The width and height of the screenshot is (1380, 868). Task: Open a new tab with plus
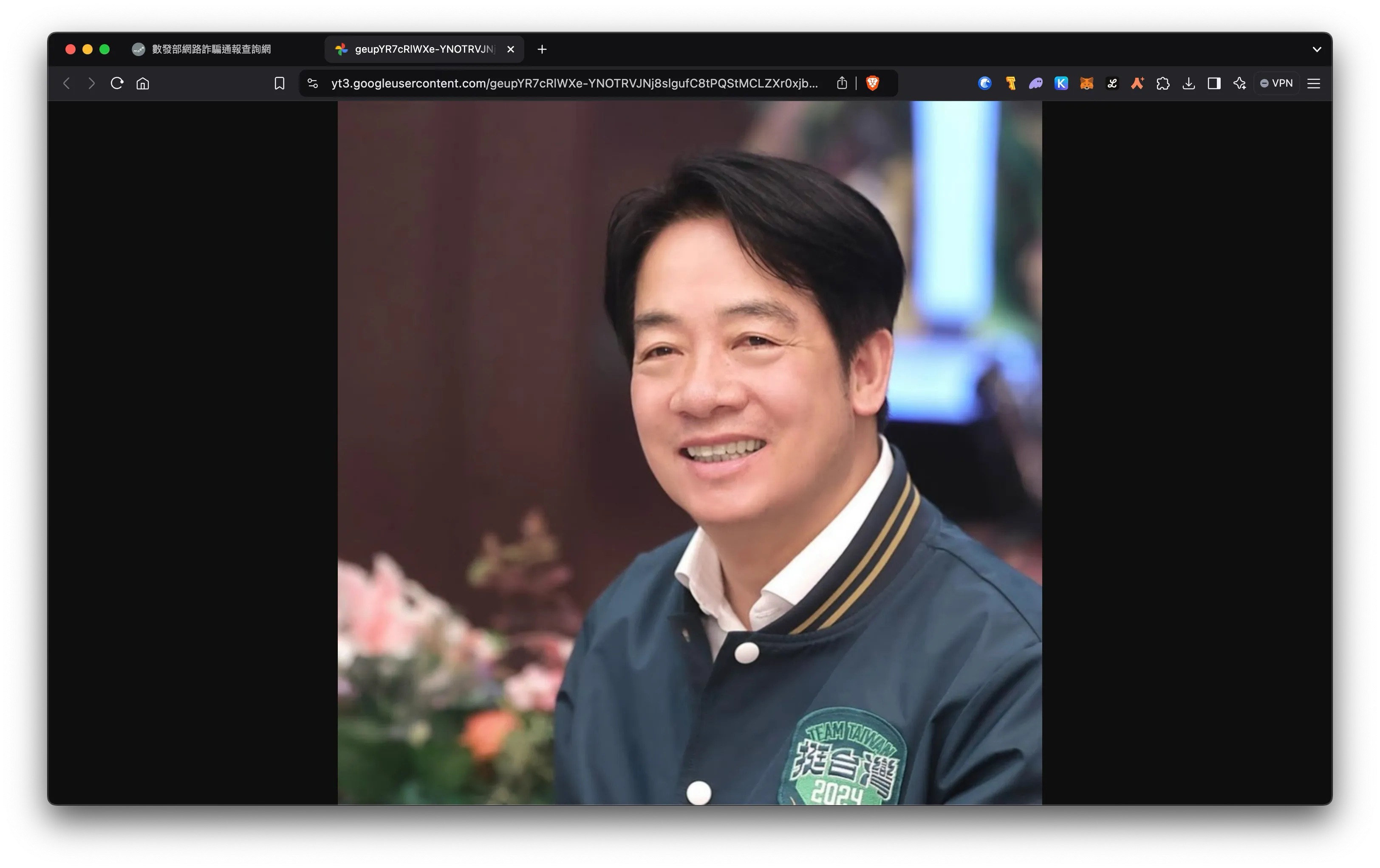pos(542,49)
